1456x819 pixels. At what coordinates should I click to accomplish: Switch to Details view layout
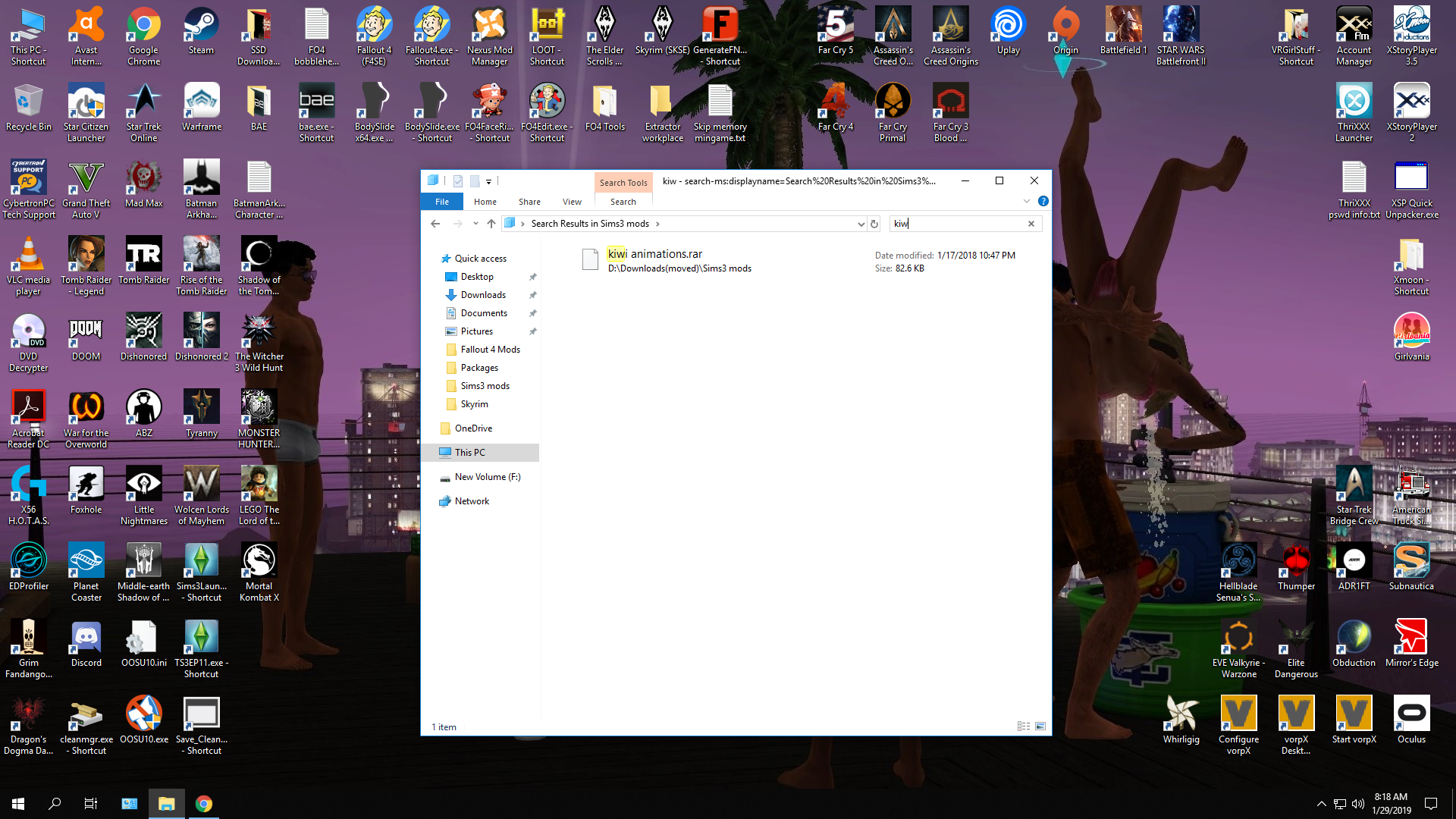(1023, 726)
